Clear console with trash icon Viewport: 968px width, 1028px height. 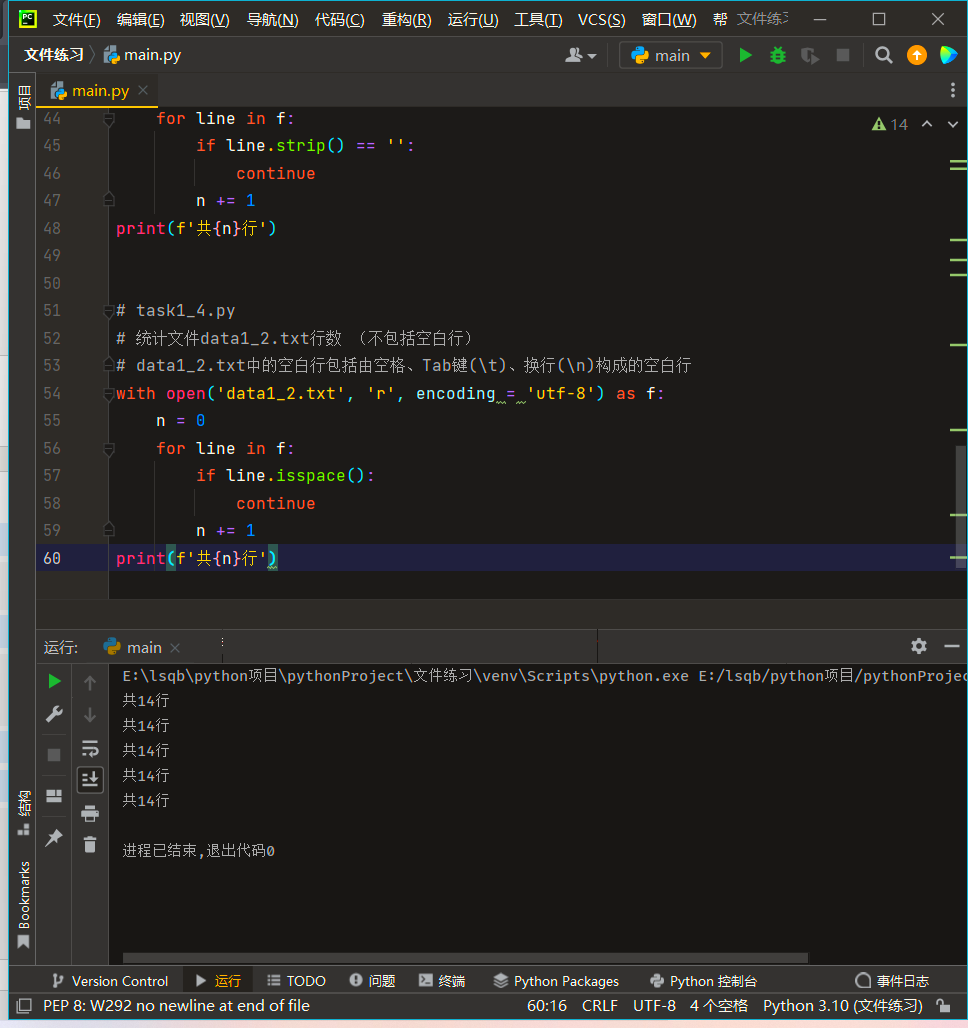point(90,844)
